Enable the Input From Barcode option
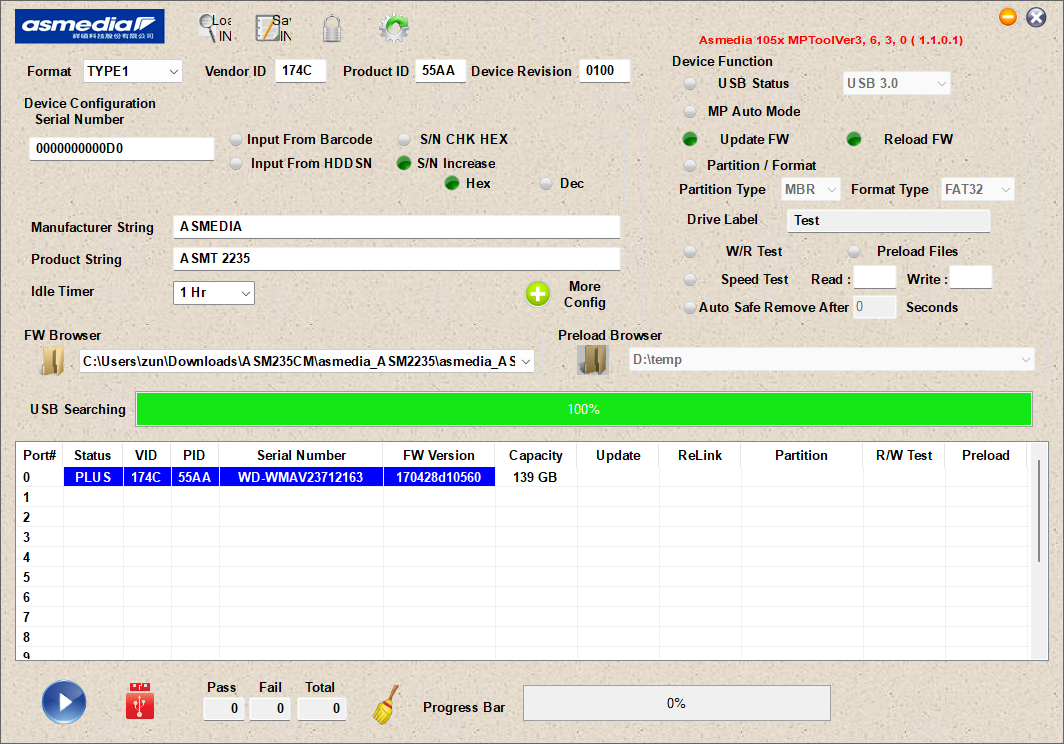This screenshot has height=744, width=1064. click(236, 140)
